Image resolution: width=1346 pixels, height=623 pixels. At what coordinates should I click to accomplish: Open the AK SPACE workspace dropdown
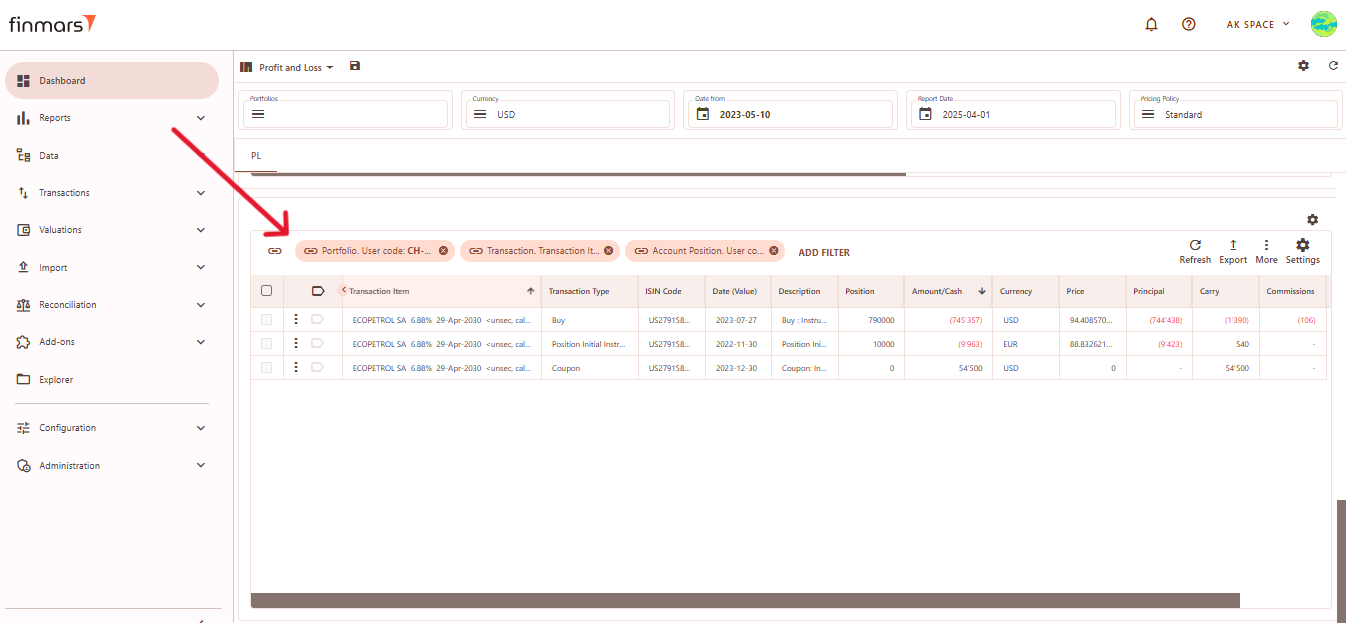point(1257,24)
